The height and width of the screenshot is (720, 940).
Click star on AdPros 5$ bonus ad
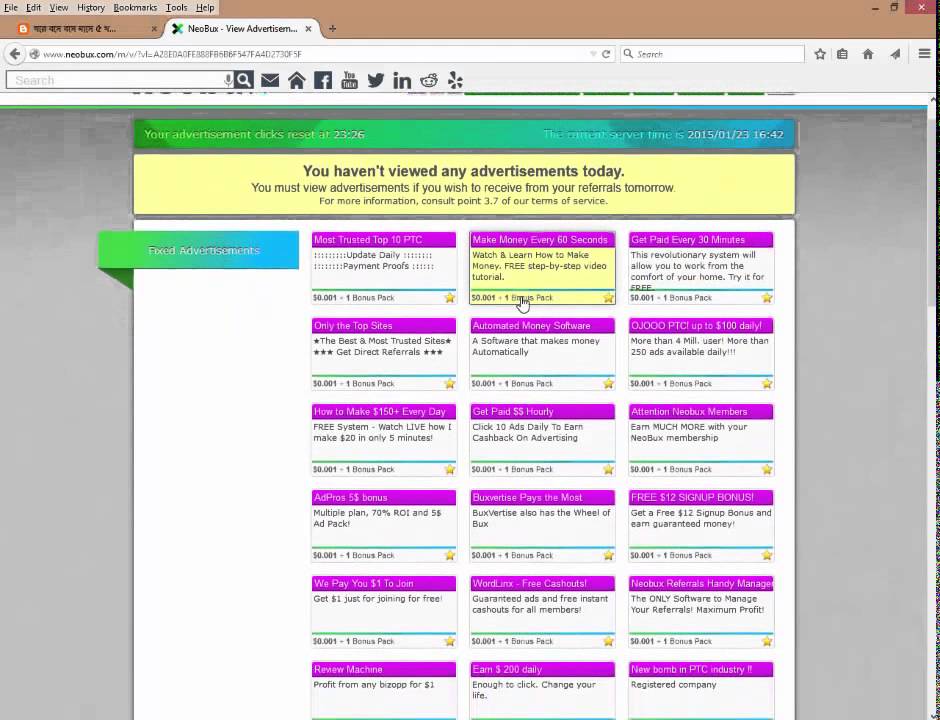click(x=450, y=555)
